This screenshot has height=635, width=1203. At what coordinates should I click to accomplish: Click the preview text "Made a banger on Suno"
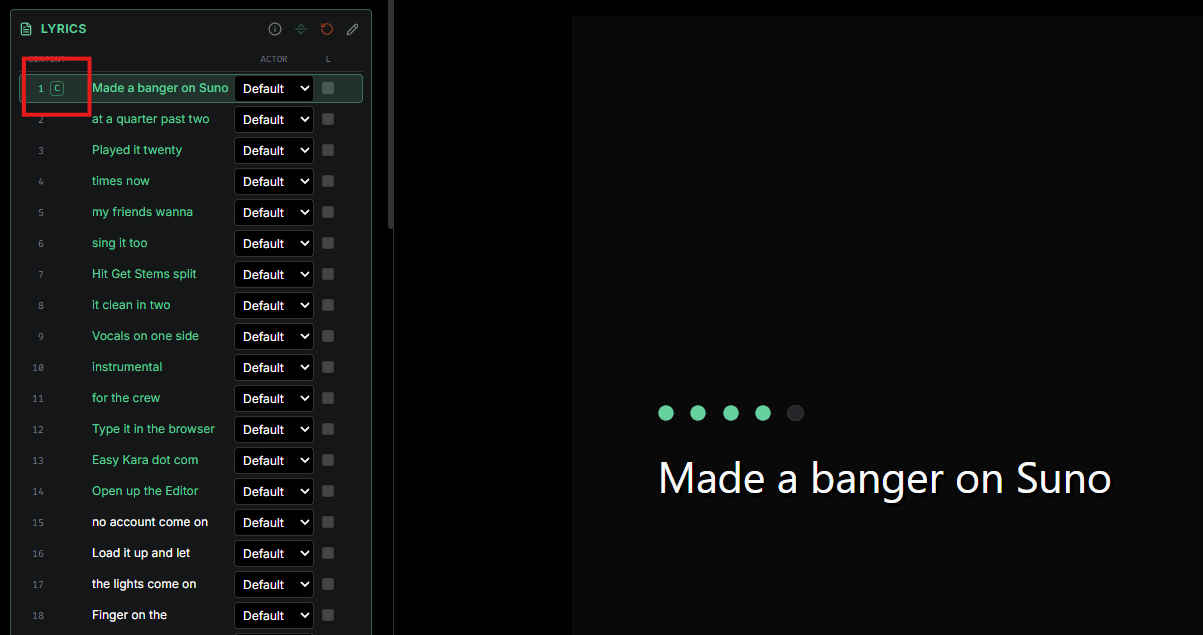tap(885, 479)
